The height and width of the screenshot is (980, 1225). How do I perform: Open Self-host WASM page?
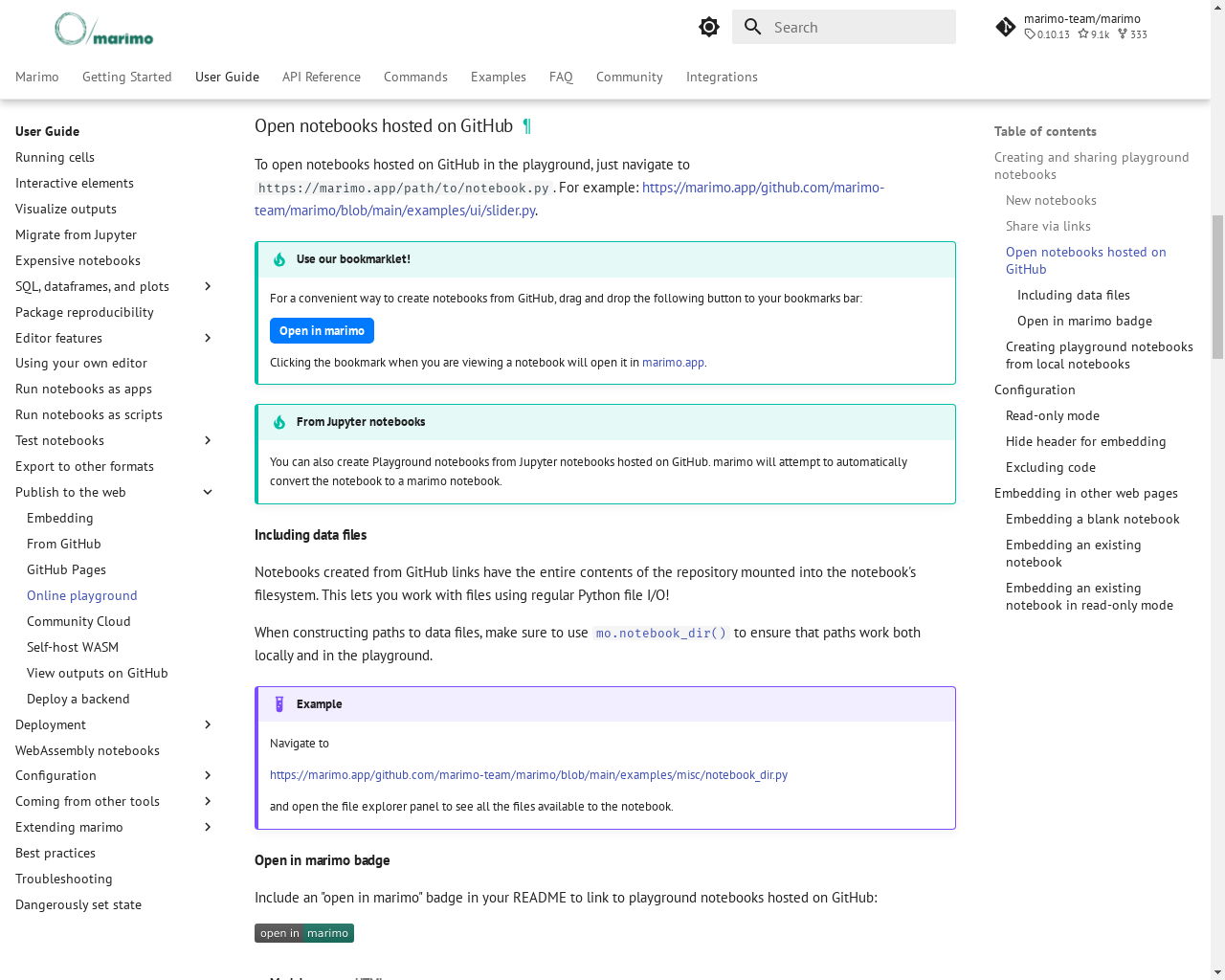pyautogui.click(x=73, y=647)
